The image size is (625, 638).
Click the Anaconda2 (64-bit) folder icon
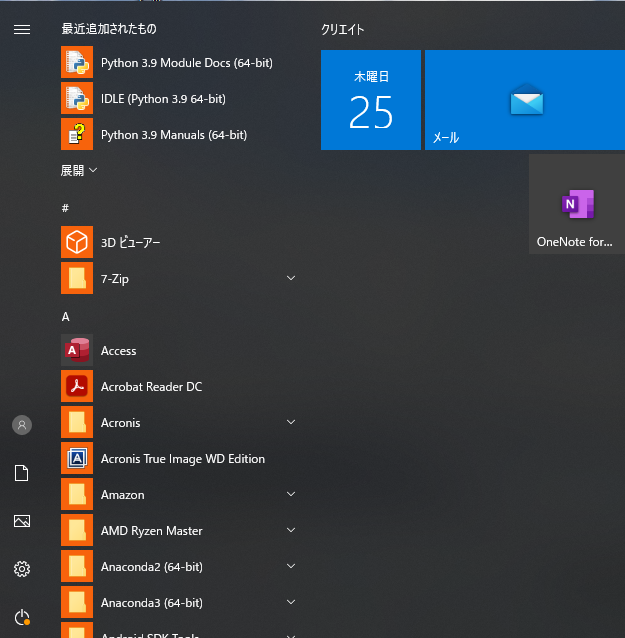77,566
